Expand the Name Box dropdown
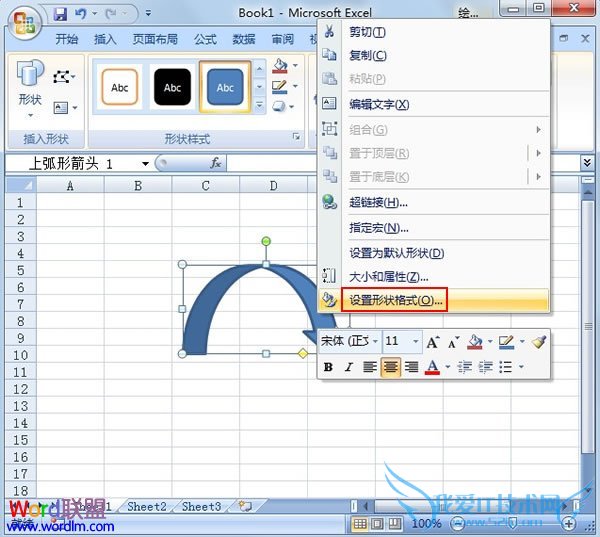 pos(145,164)
